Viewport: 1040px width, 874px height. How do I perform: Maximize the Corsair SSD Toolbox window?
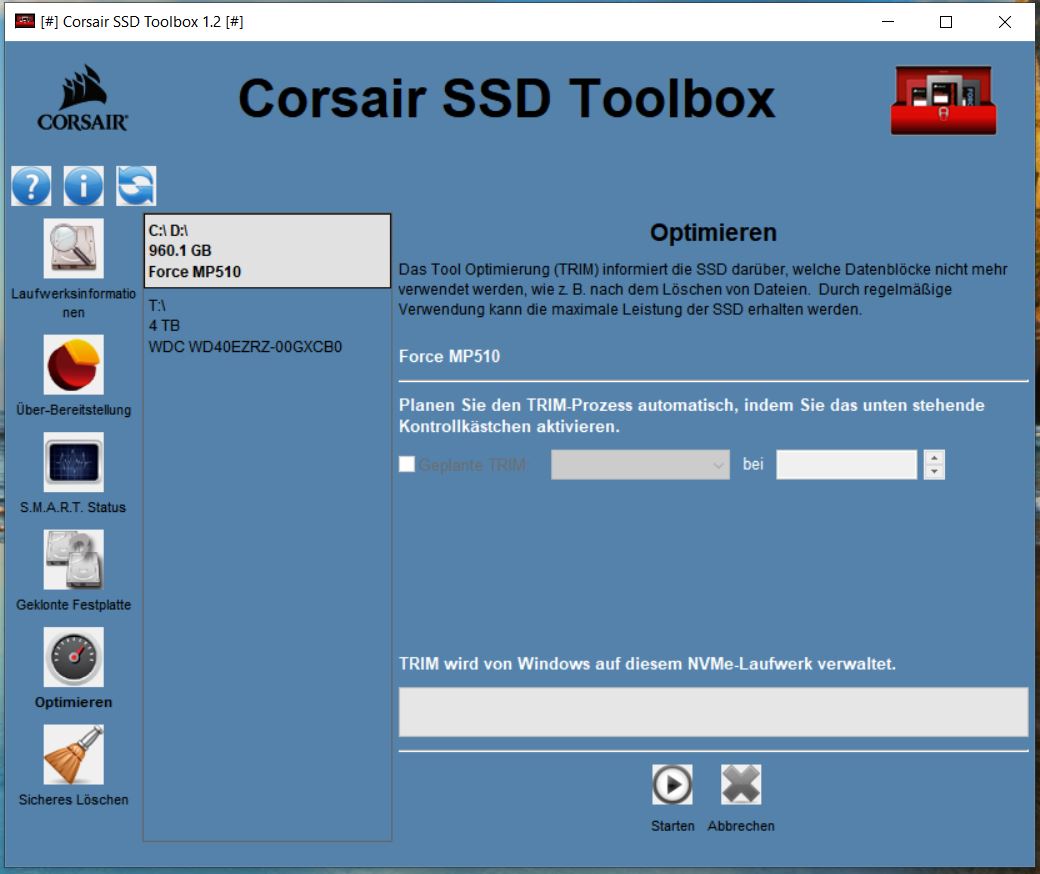tap(946, 22)
